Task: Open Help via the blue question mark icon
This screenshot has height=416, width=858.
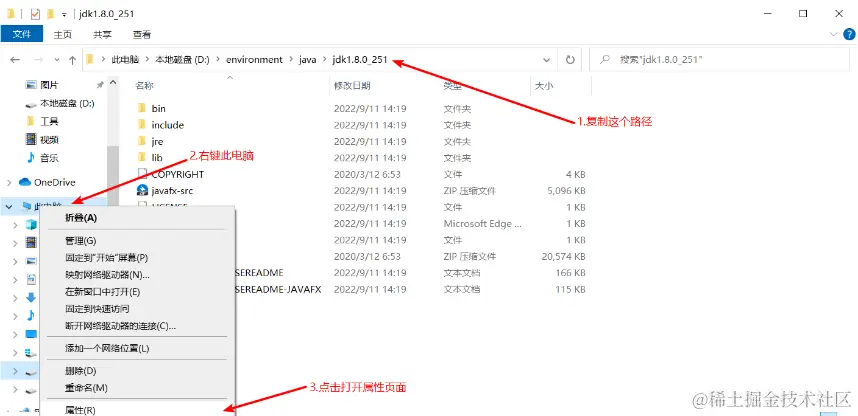Action: coord(849,34)
